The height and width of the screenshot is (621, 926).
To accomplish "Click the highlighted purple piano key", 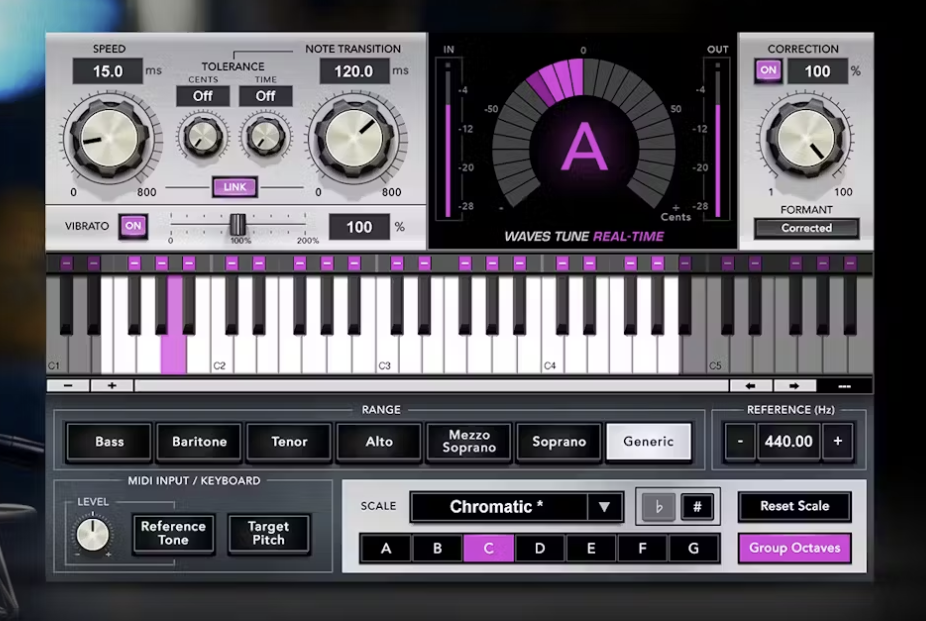I will click(x=174, y=354).
